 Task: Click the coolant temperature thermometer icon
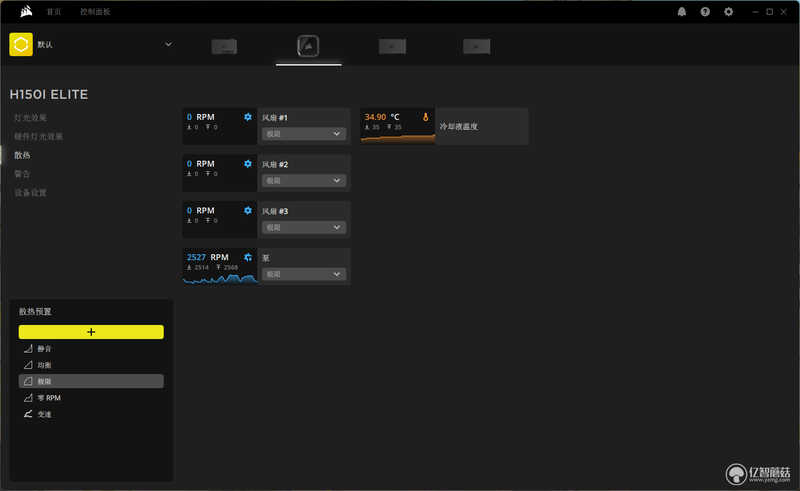(x=426, y=117)
